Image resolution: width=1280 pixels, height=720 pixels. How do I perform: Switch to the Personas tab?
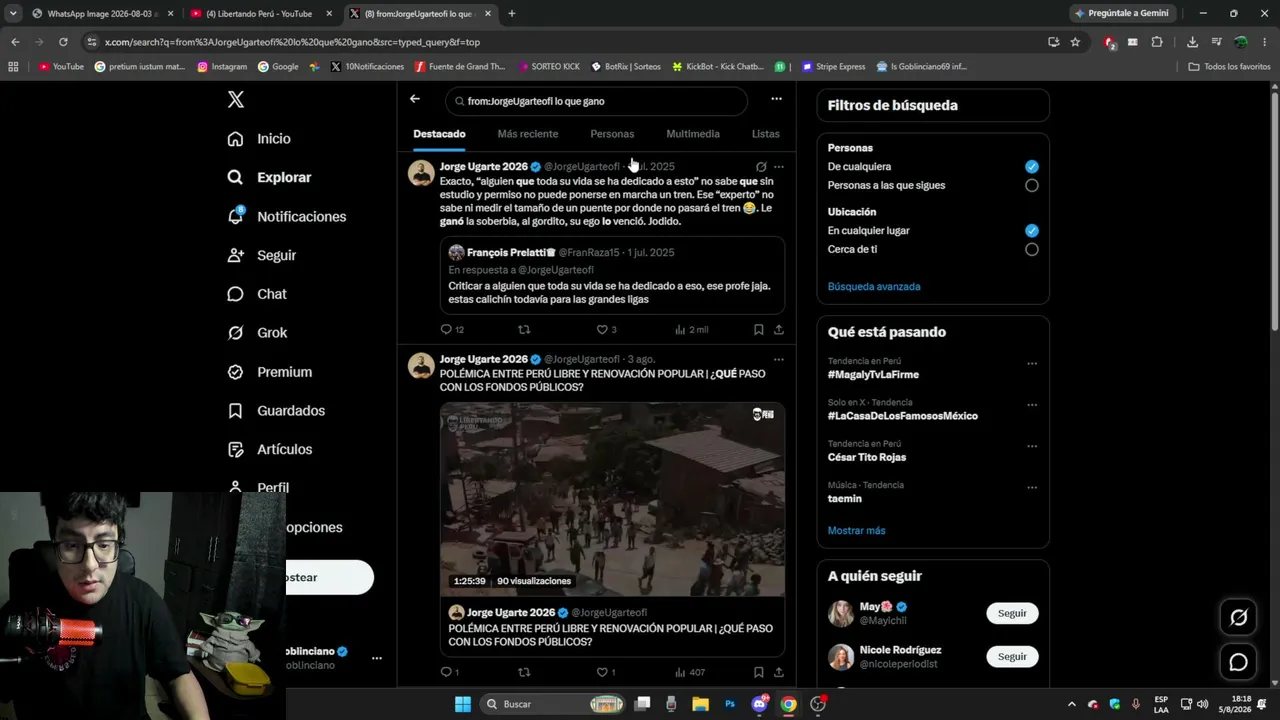pyautogui.click(x=612, y=134)
